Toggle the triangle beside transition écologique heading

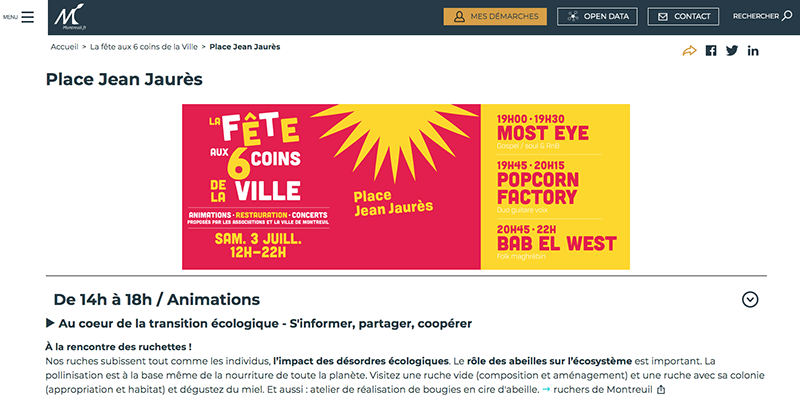tap(50, 323)
